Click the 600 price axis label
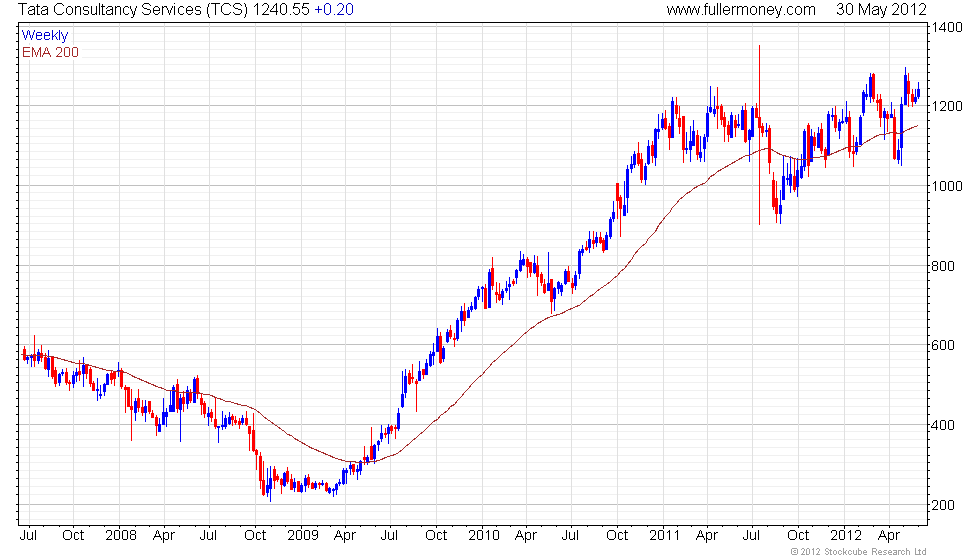Screen dimensions: 980x560 click(943, 345)
